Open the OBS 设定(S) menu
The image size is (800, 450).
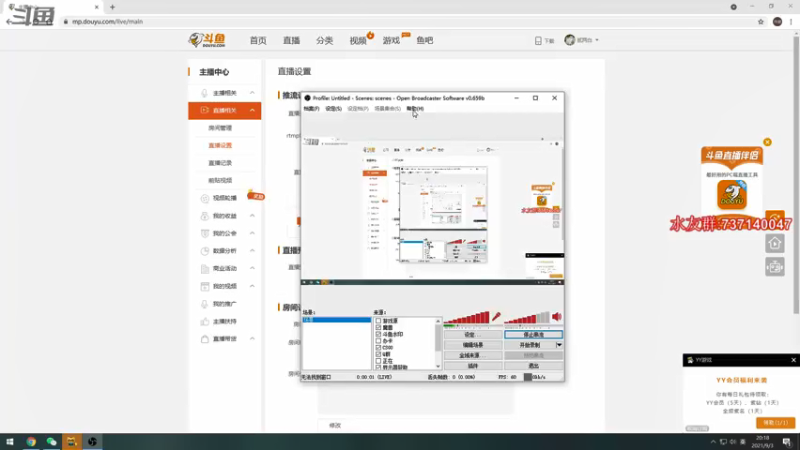pos(333,109)
